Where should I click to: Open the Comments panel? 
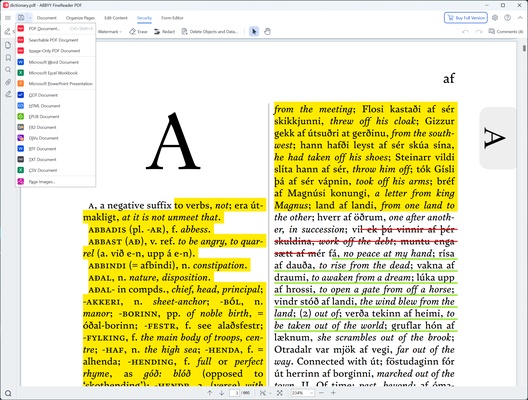pyautogui.click(x=506, y=32)
